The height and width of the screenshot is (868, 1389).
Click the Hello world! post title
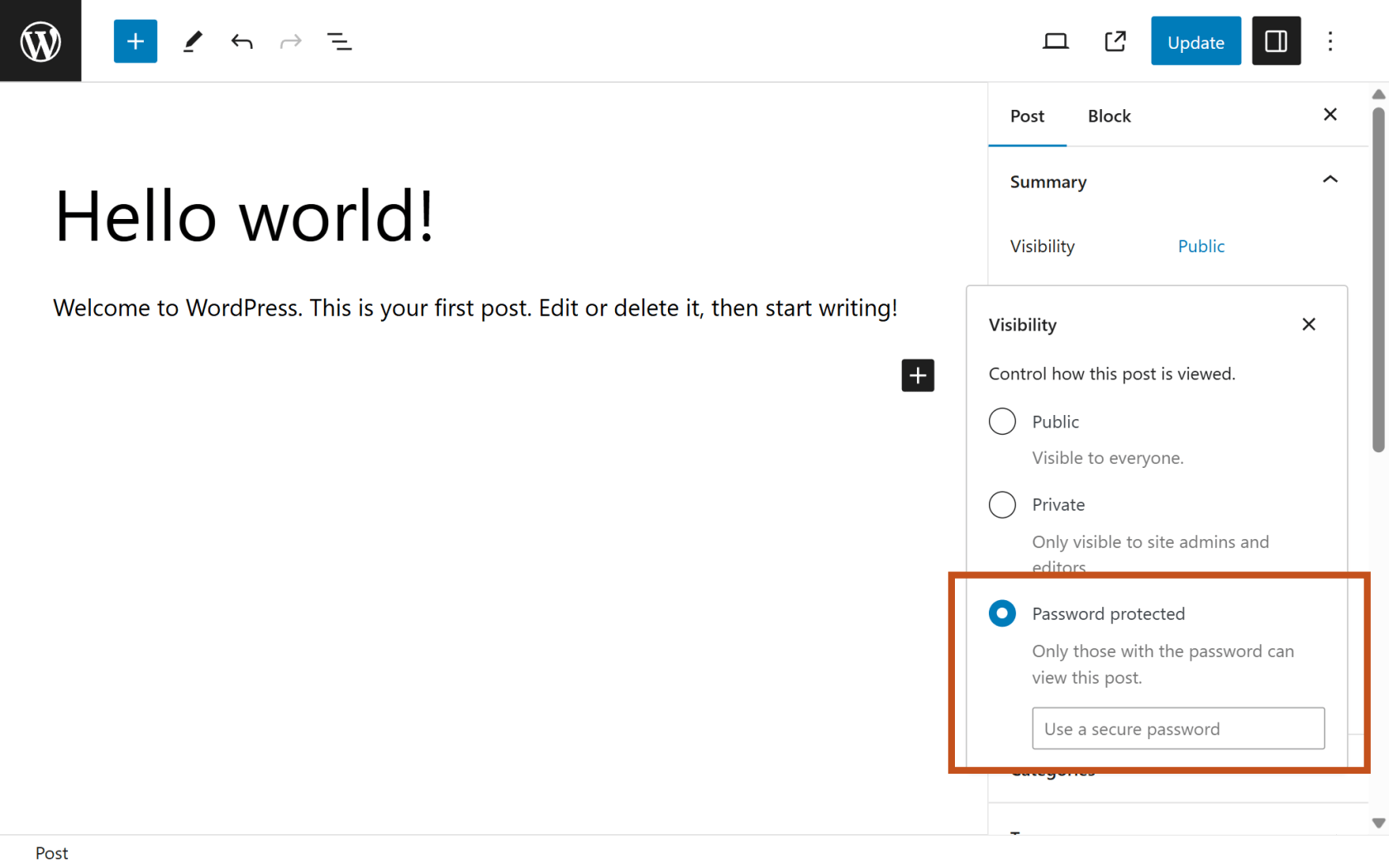[x=245, y=216]
